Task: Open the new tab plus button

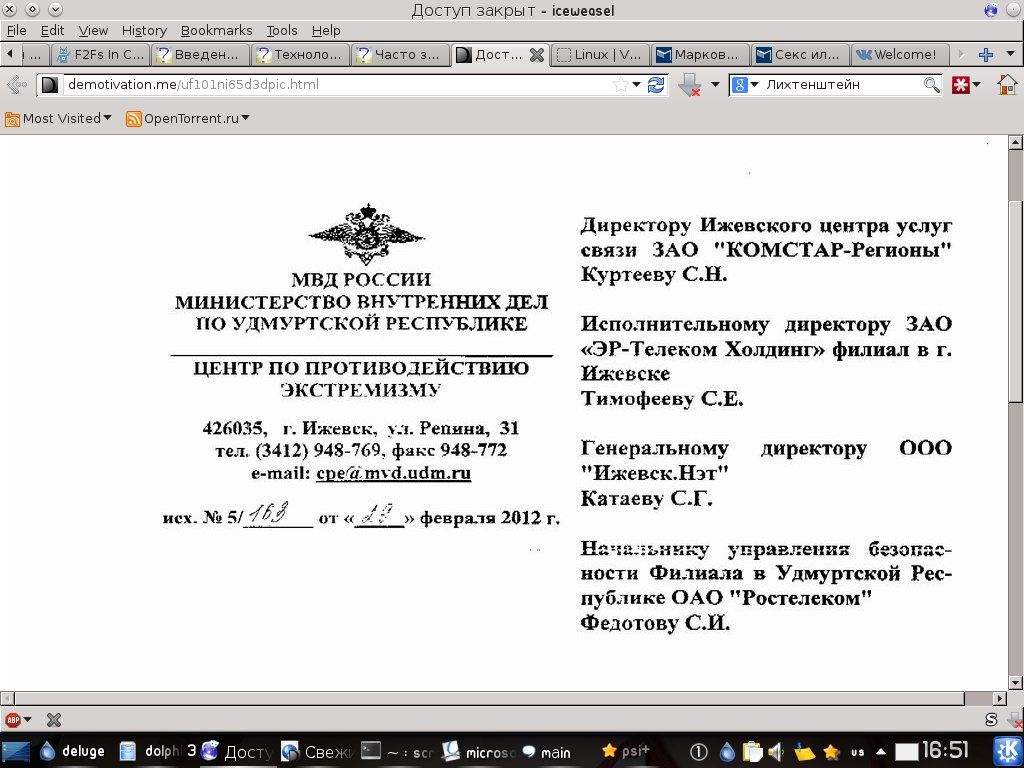Action: coord(986,55)
